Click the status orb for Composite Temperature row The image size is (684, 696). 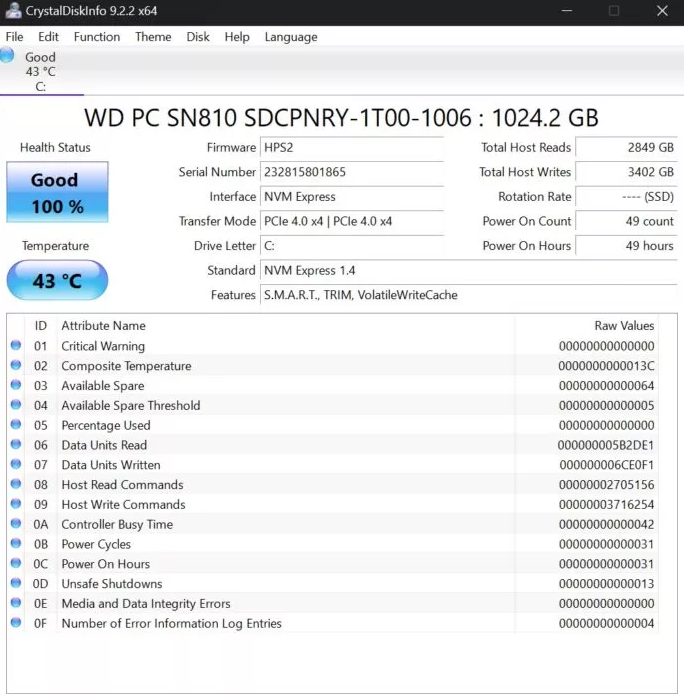pos(16,366)
